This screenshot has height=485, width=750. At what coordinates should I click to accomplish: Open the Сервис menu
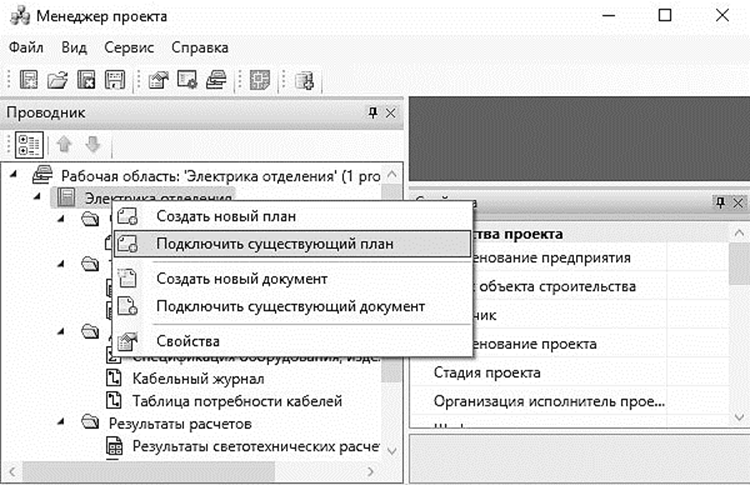click(x=129, y=47)
